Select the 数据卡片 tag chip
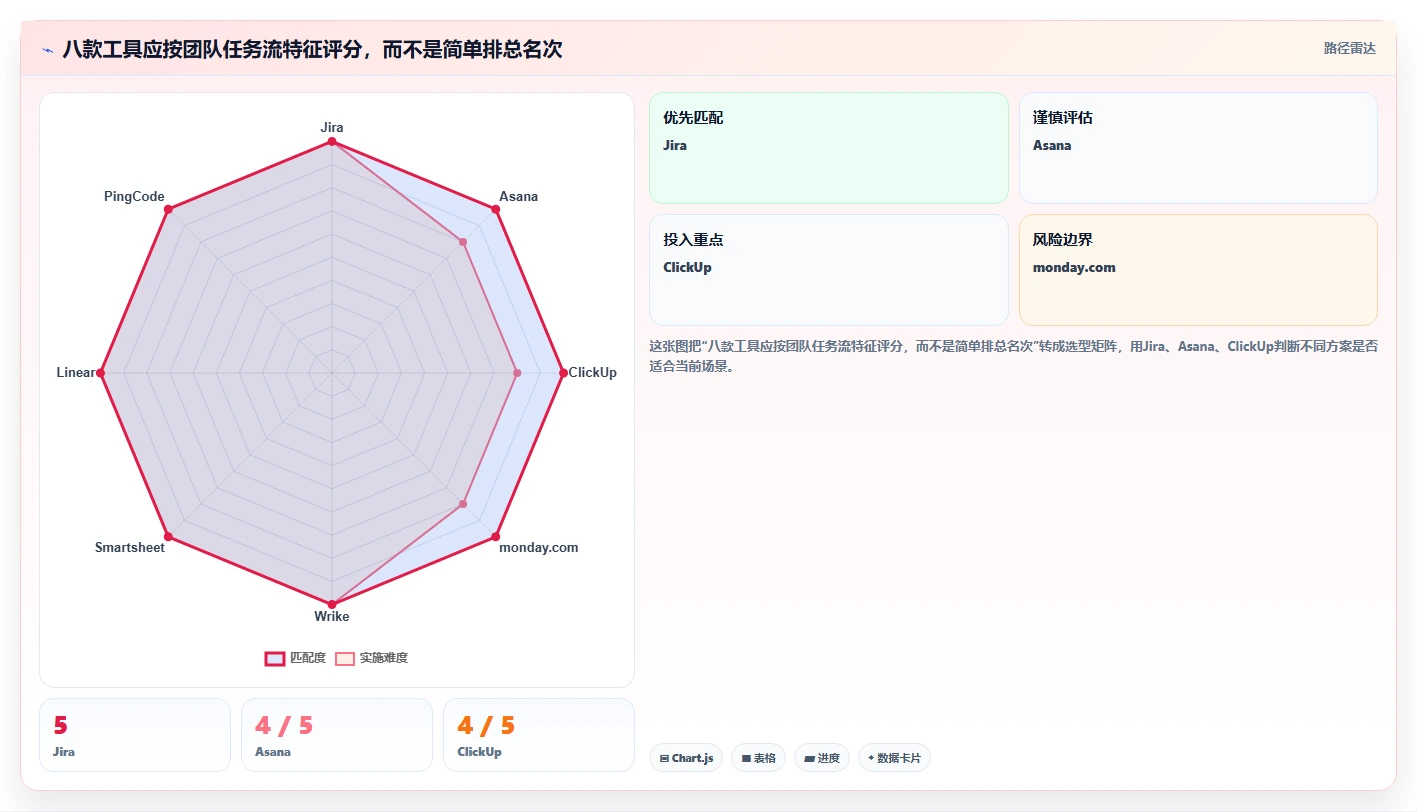 [x=894, y=758]
